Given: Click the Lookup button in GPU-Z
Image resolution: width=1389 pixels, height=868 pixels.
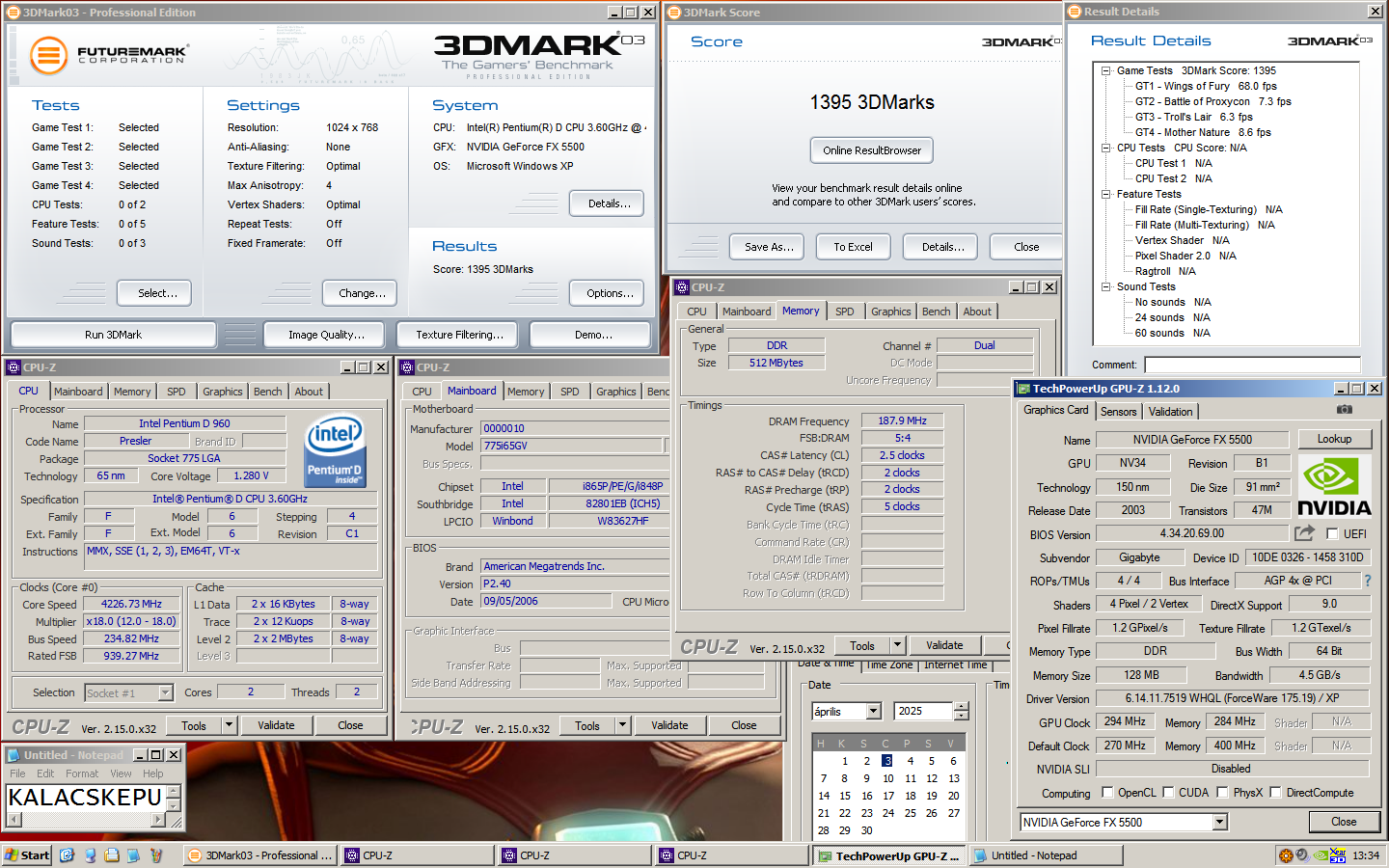Looking at the screenshot, I should coord(1334,439).
